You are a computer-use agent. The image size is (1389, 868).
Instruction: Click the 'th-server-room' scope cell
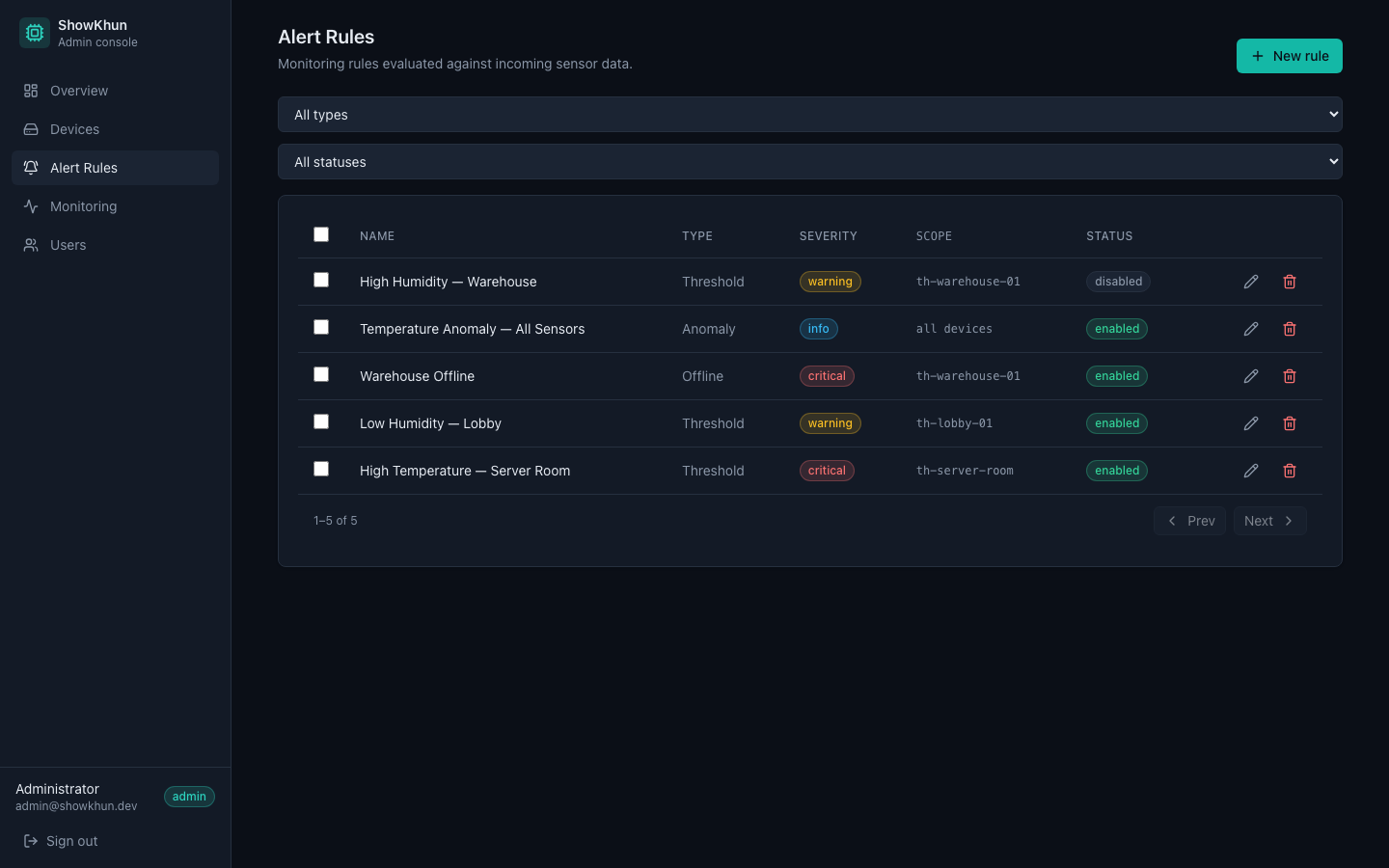965,471
